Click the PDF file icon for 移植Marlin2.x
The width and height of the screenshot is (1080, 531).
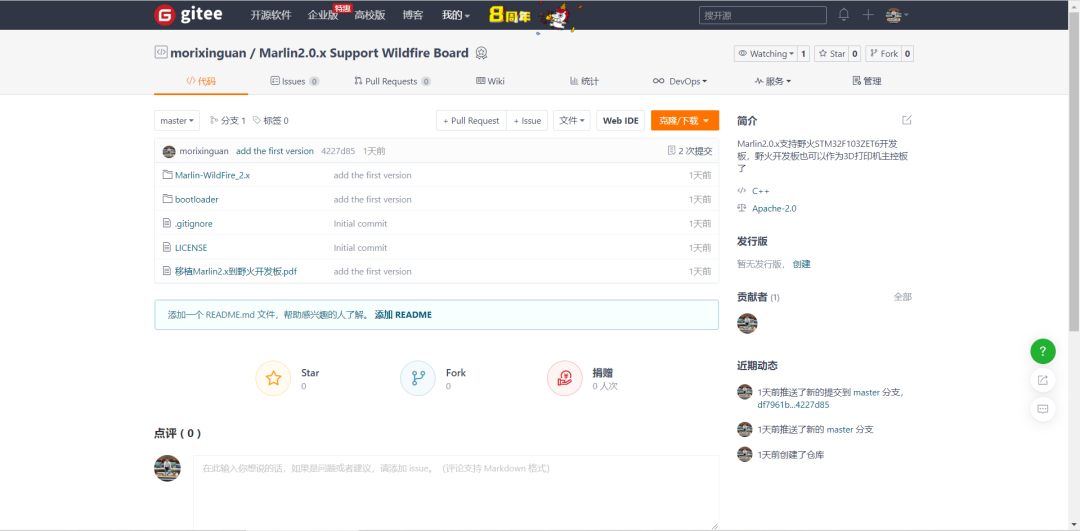coord(167,271)
